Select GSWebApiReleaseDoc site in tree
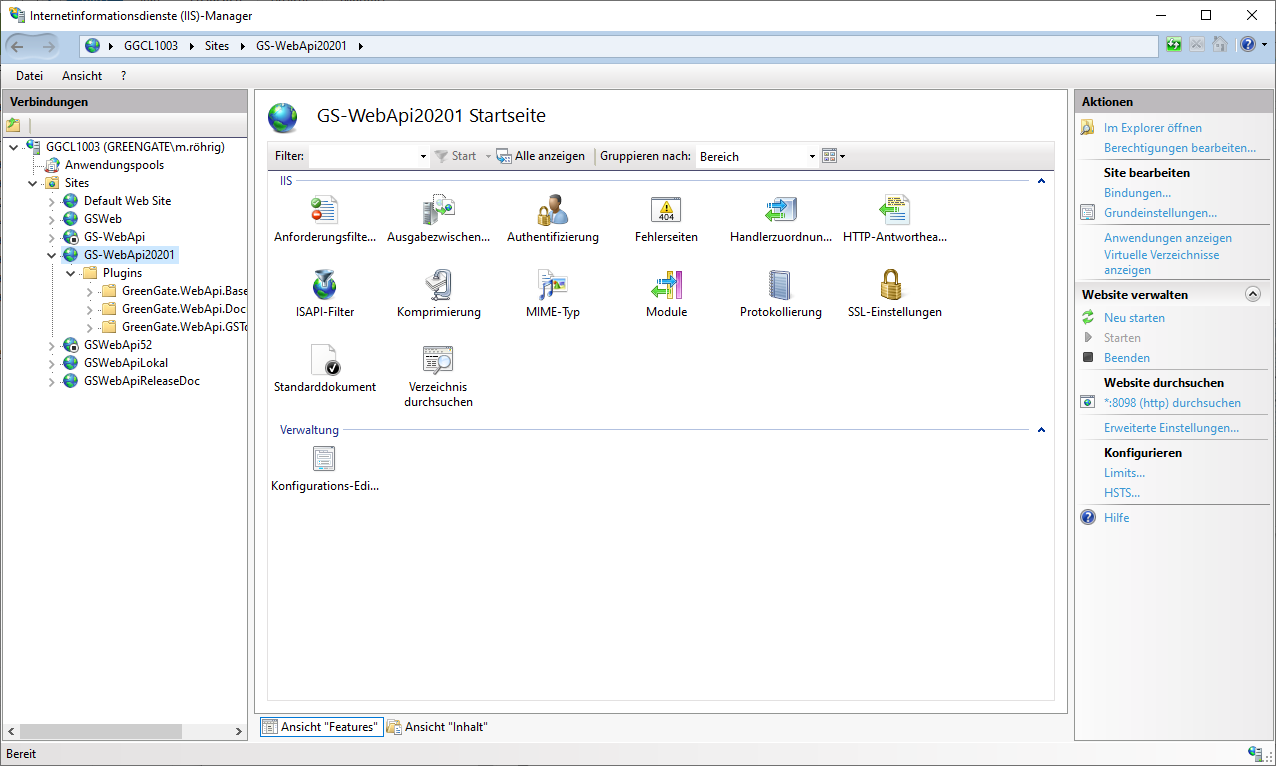The width and height of the screenshot is (1276, 766). click(141, 381)
